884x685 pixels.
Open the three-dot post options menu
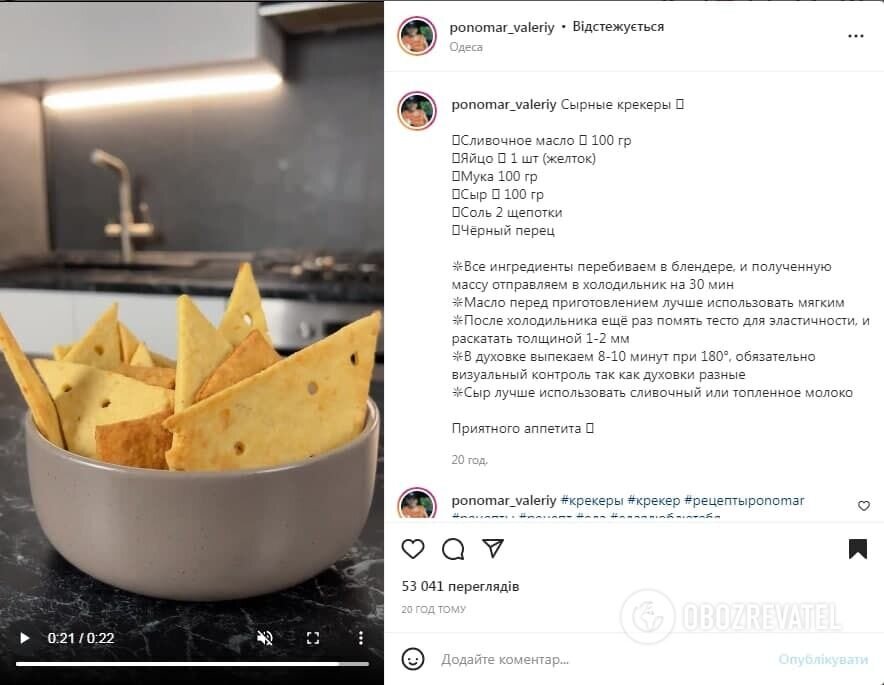coord(855,36)
